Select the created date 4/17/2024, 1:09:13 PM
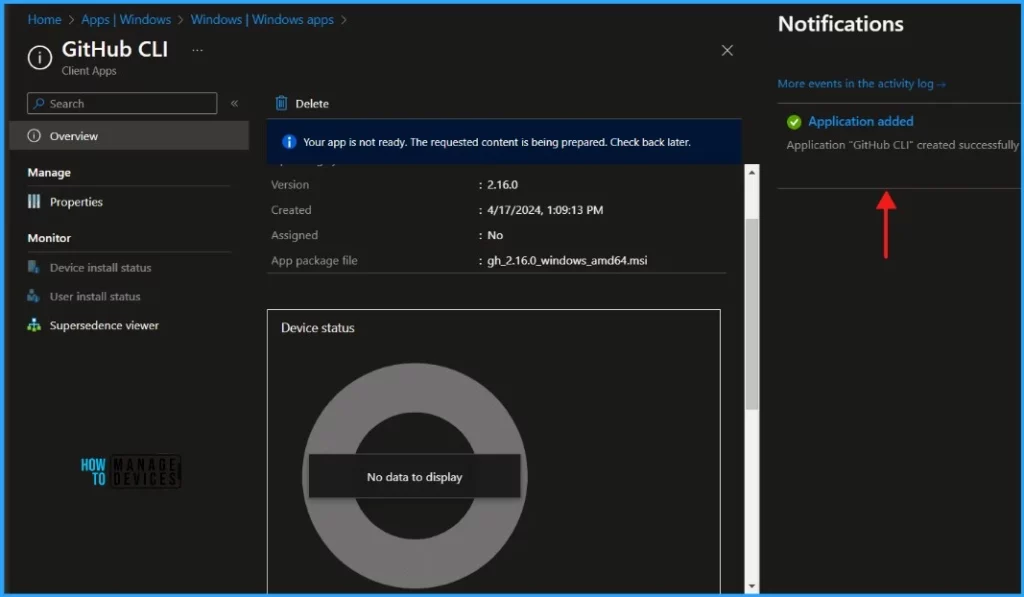Image resolution: width=1024 pixels, height=597 pixels. 545,210
